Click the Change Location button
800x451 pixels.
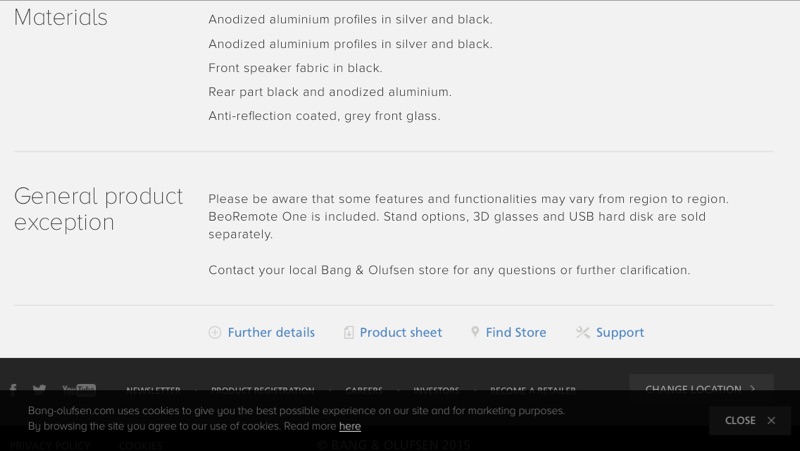pos(702,389)
